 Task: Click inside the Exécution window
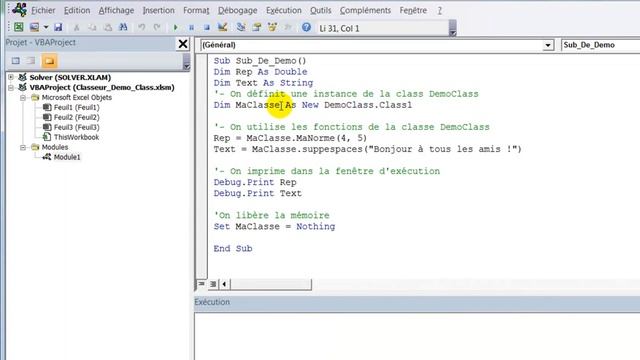coord(417,336)
